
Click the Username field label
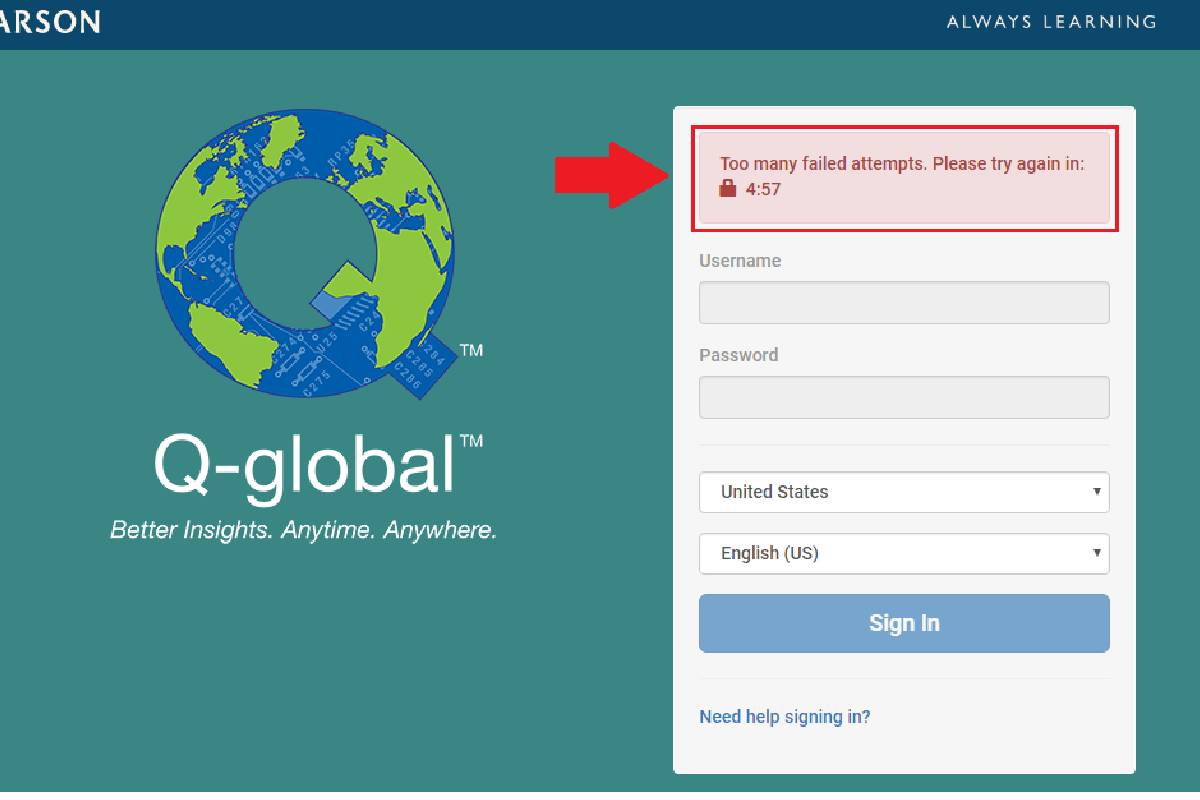[740, 261]
